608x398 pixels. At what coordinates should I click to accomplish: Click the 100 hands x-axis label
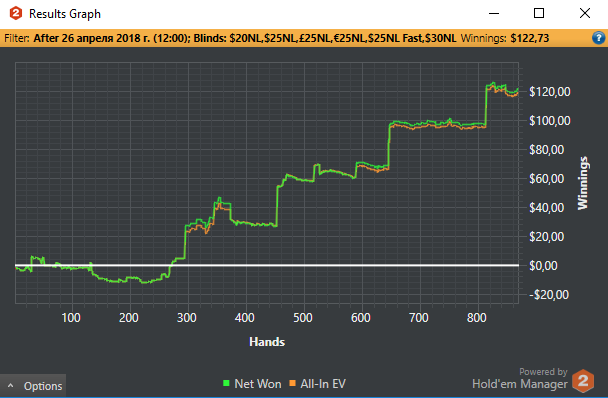point(71,318)
